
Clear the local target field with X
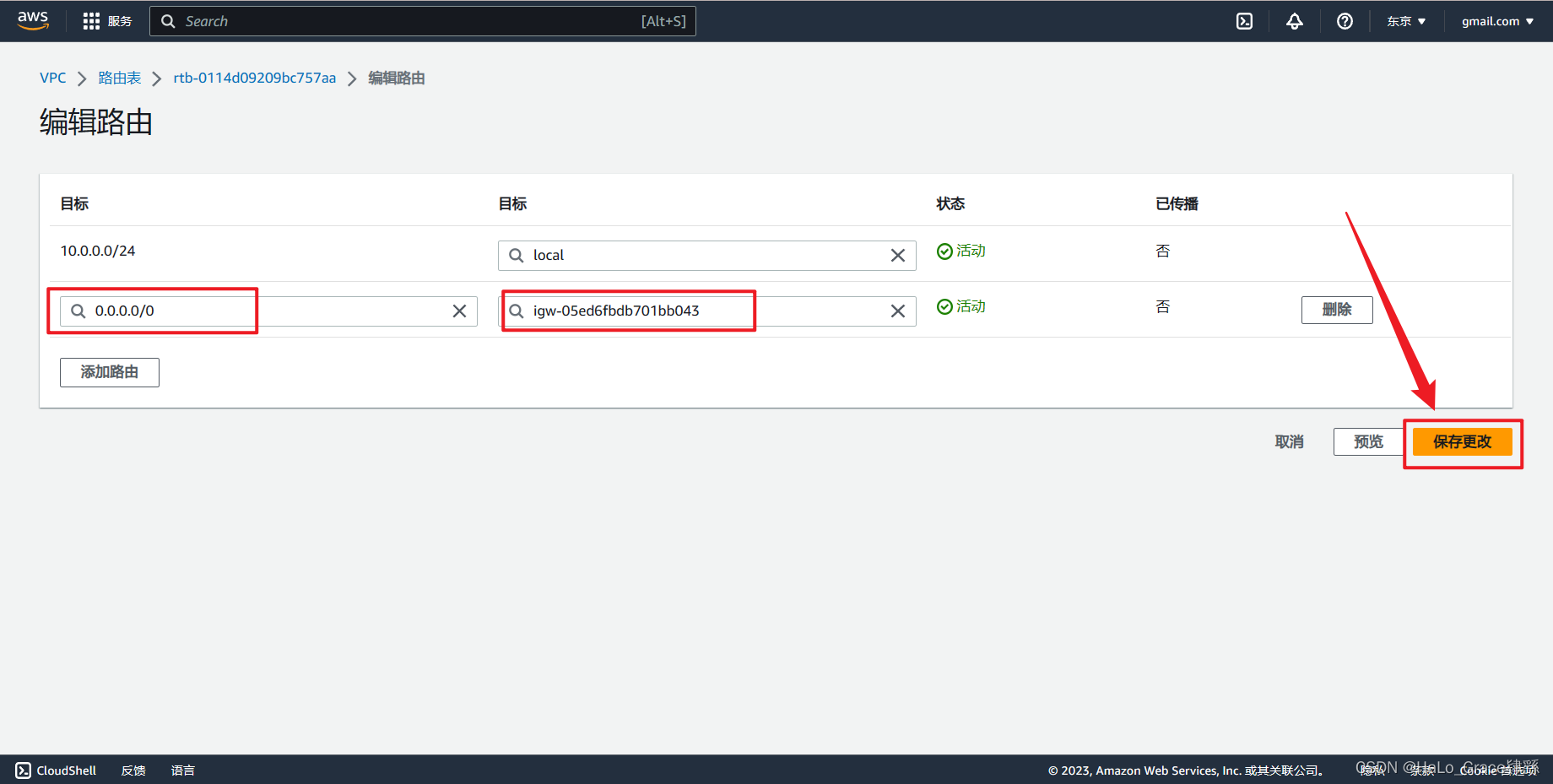coord(898,256)
